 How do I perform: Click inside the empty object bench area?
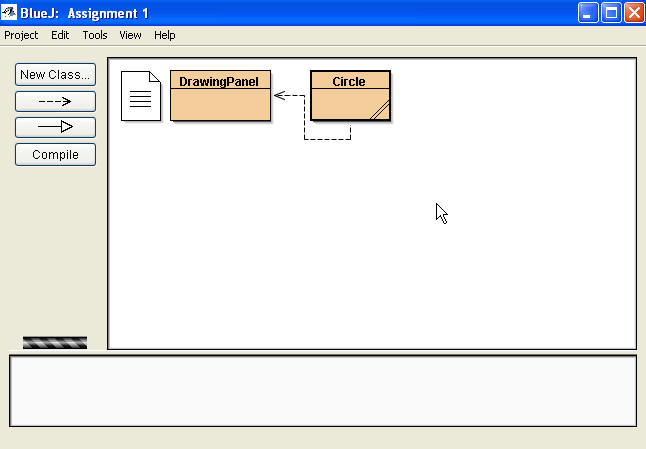(x=322, y=390)
